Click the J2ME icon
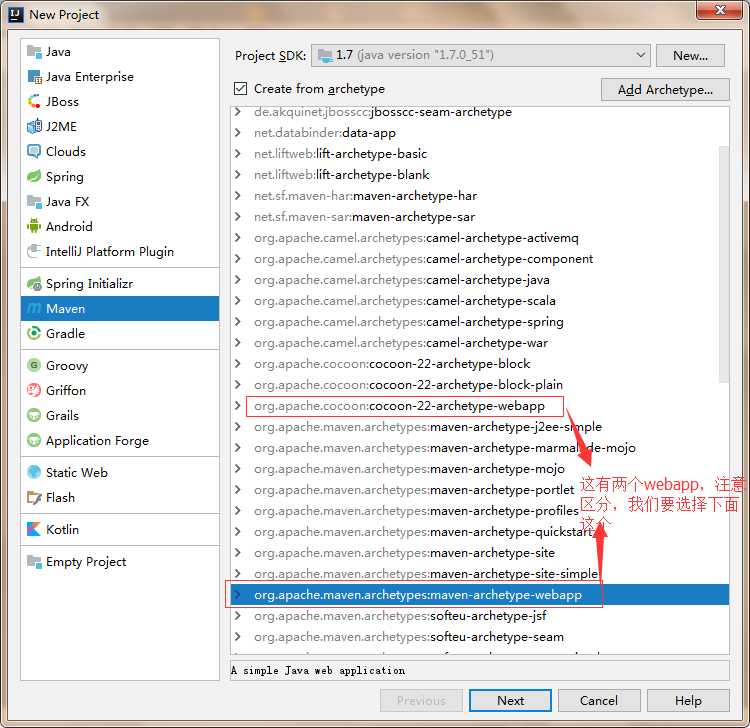The width and height of the screenshot is (750, 728). pos(34,126)
